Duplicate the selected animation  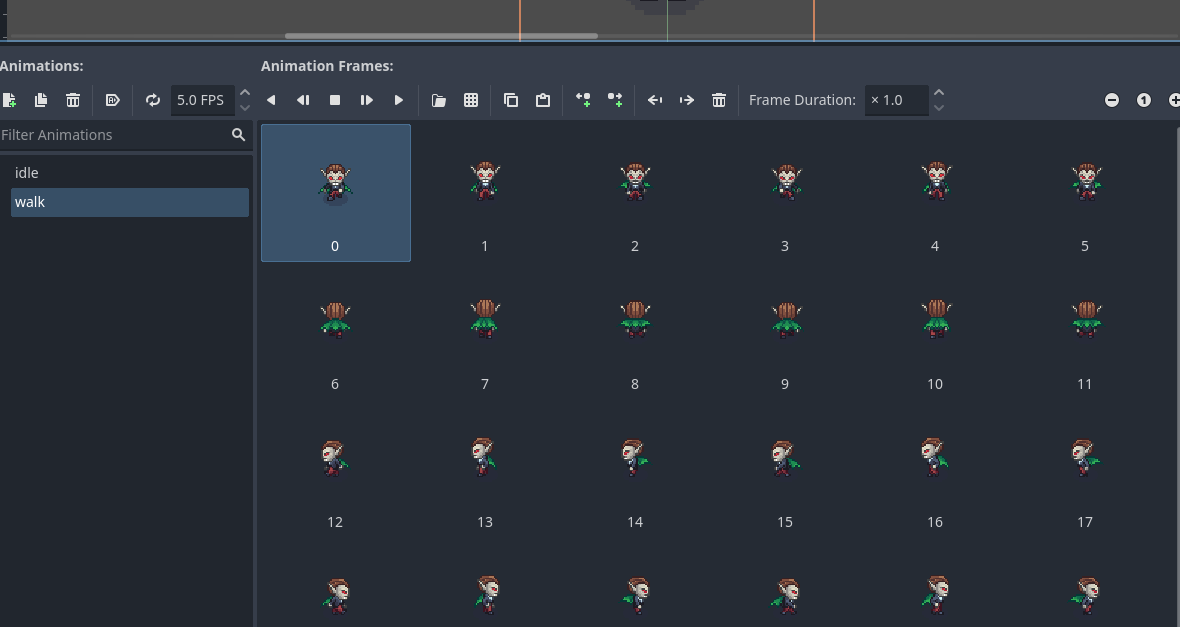click(x=41, y=100)
